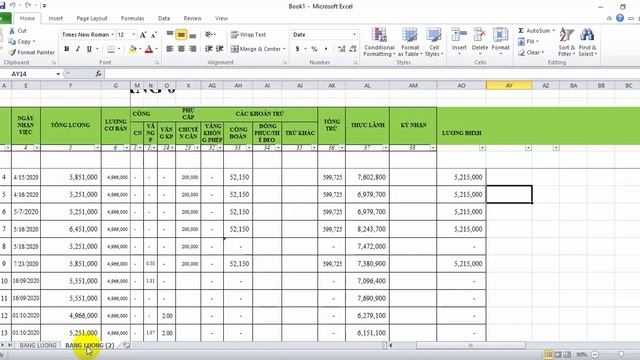Screen dimensions: 640x360
Task: Click the Orientation text icon
Action: pyautogui.click(x=210, y=35)
